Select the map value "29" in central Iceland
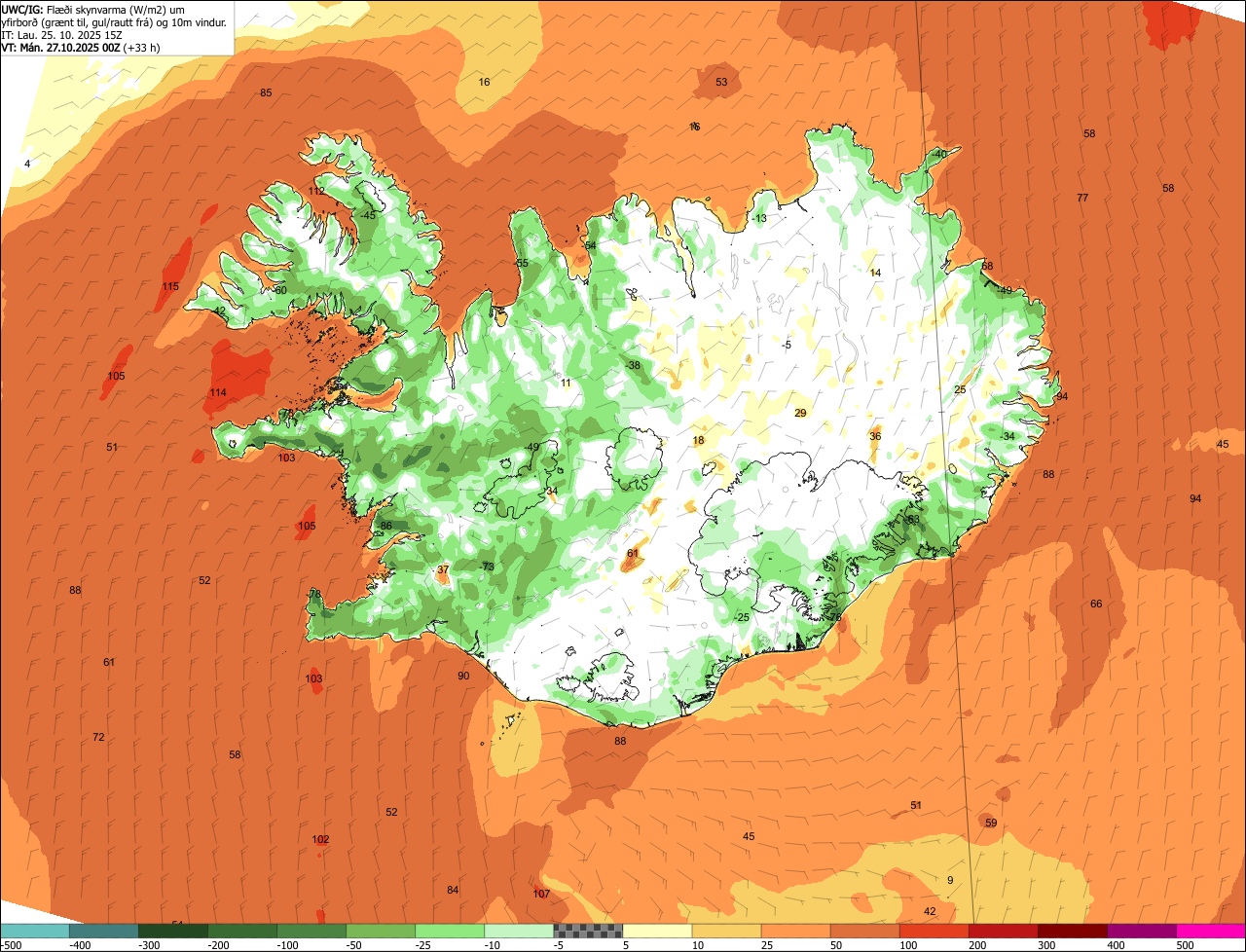The width and height of the screenshot is (1246, 952). click(x=800, y=413)
